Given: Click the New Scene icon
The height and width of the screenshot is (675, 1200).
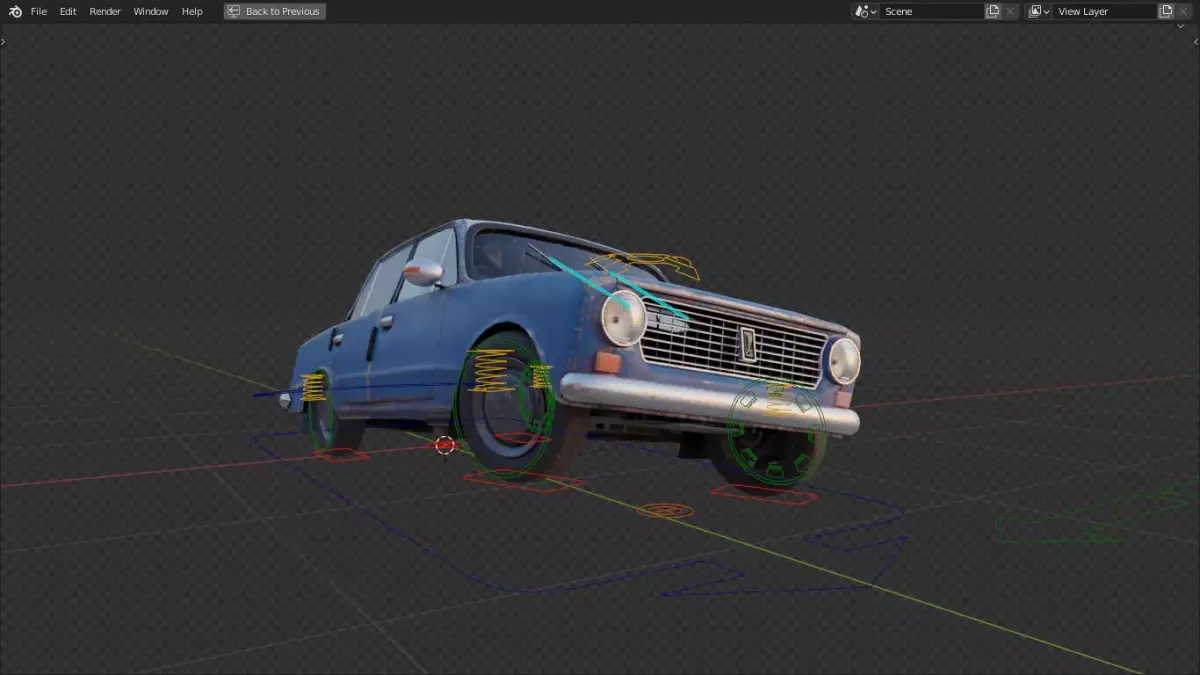Looking at the screenshot, I should pyautogui.click(x=993, y=11).
